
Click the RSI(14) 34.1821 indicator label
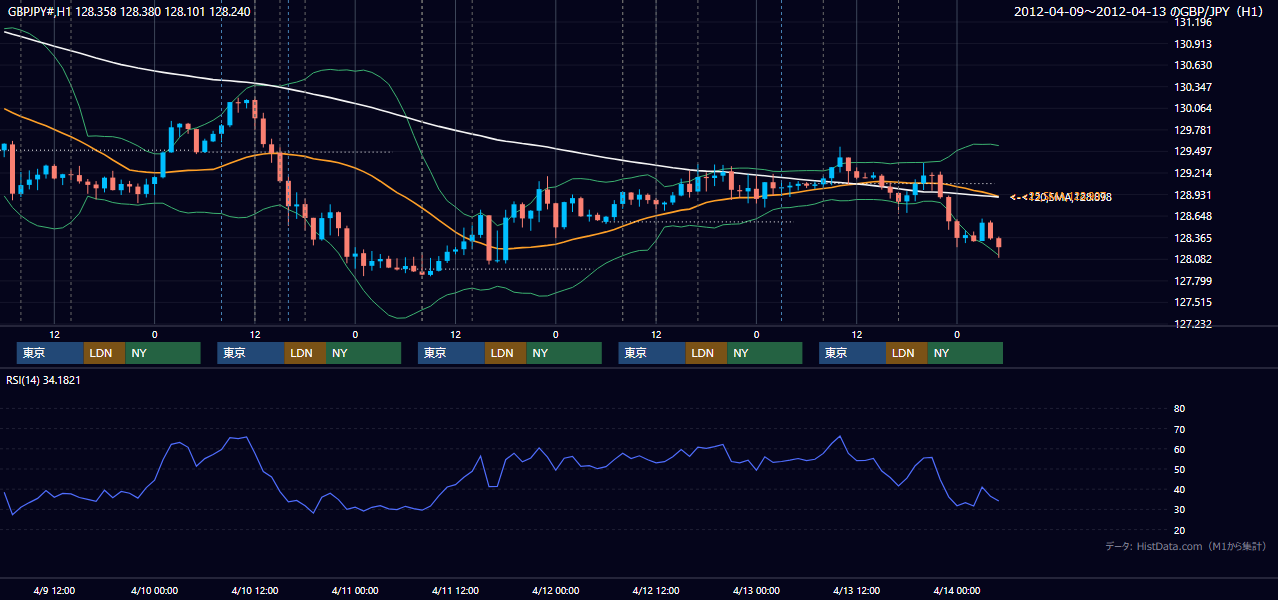44,380
